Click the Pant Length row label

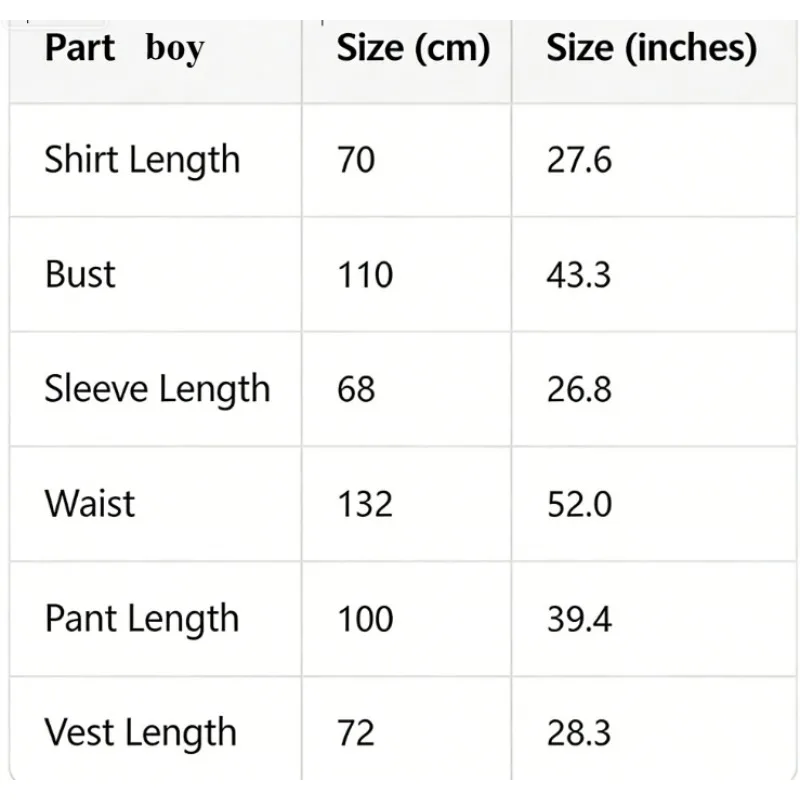pyautogui.click(x=142, y=619)
